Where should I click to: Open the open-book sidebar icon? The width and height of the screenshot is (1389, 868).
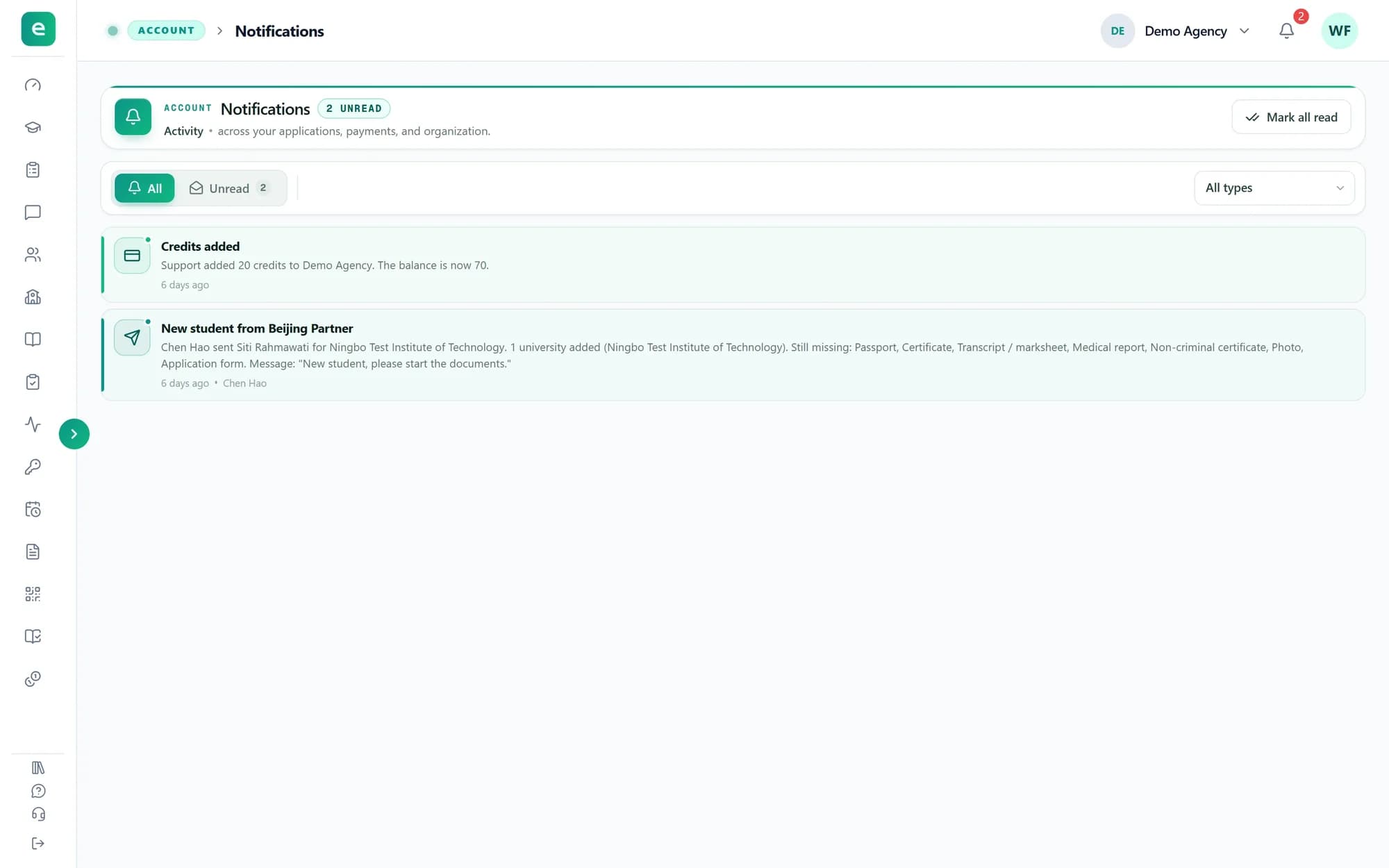[x=33, y=340]
